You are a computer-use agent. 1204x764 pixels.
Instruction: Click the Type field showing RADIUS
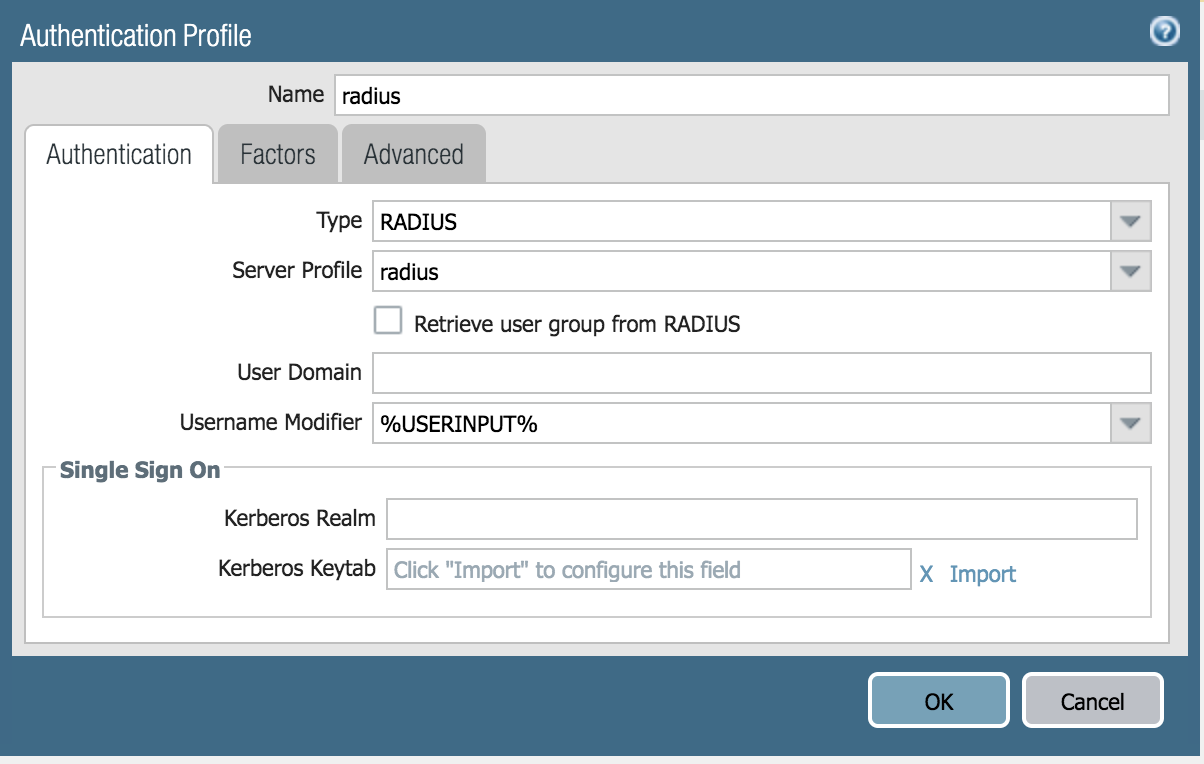[x=740, y=221]
